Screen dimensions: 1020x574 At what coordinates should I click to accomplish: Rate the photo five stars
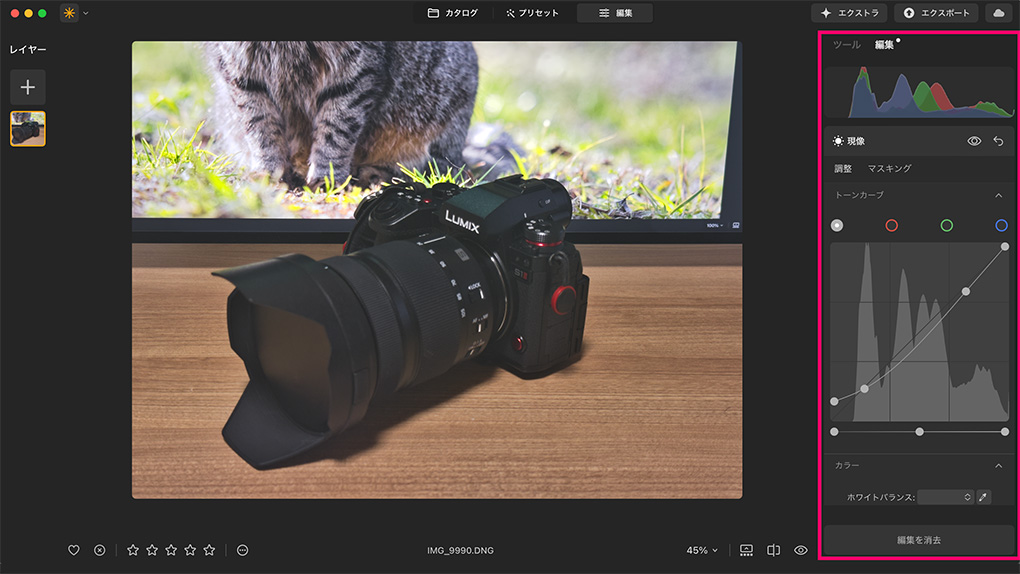coord(209,551)
